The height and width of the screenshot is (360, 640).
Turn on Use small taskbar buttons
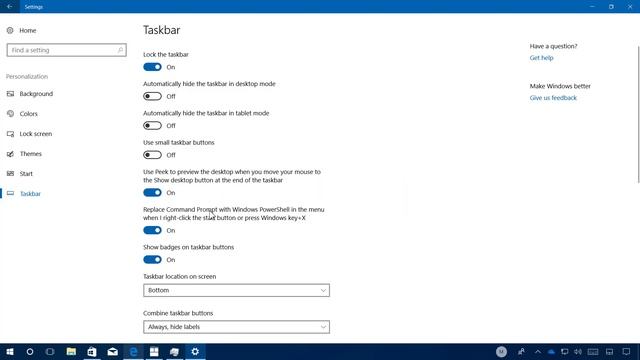coord(152,155)
